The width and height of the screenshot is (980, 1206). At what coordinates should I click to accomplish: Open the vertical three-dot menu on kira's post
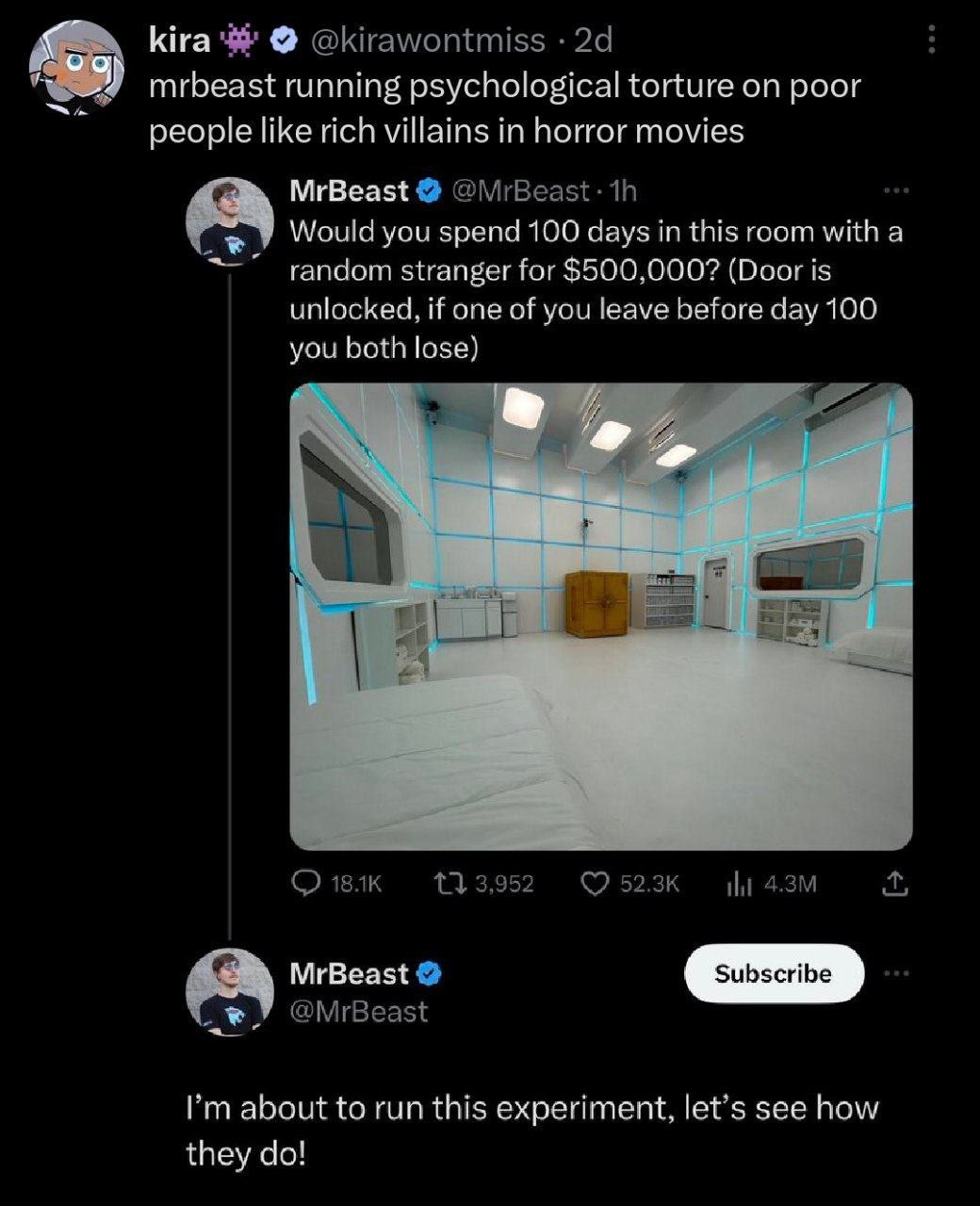931,40
